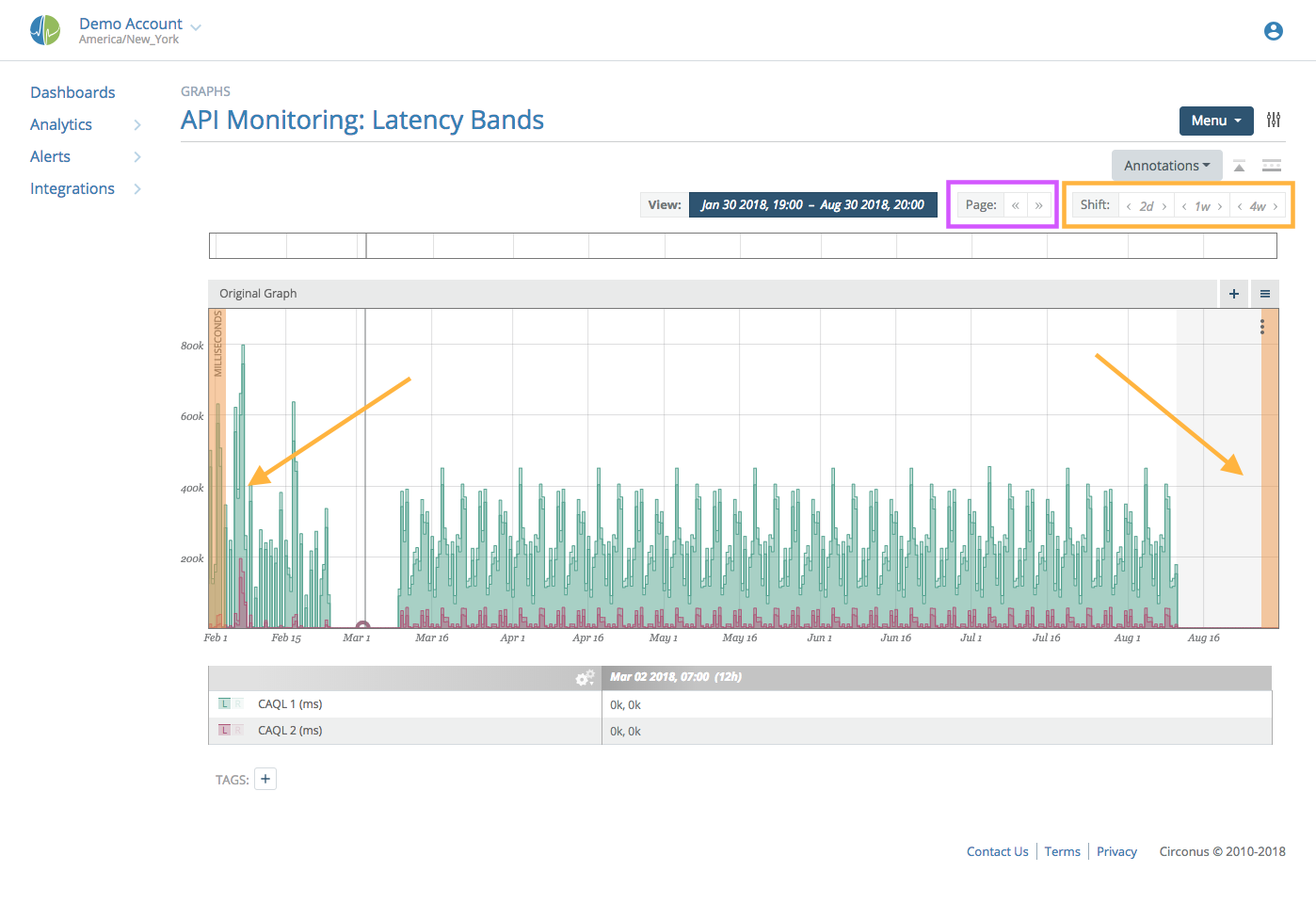This screenshot has height=904, width=1316.
Task: Open the Original Graph hamburger menu
Action: pyautogui.click(x=1264, y=294)
